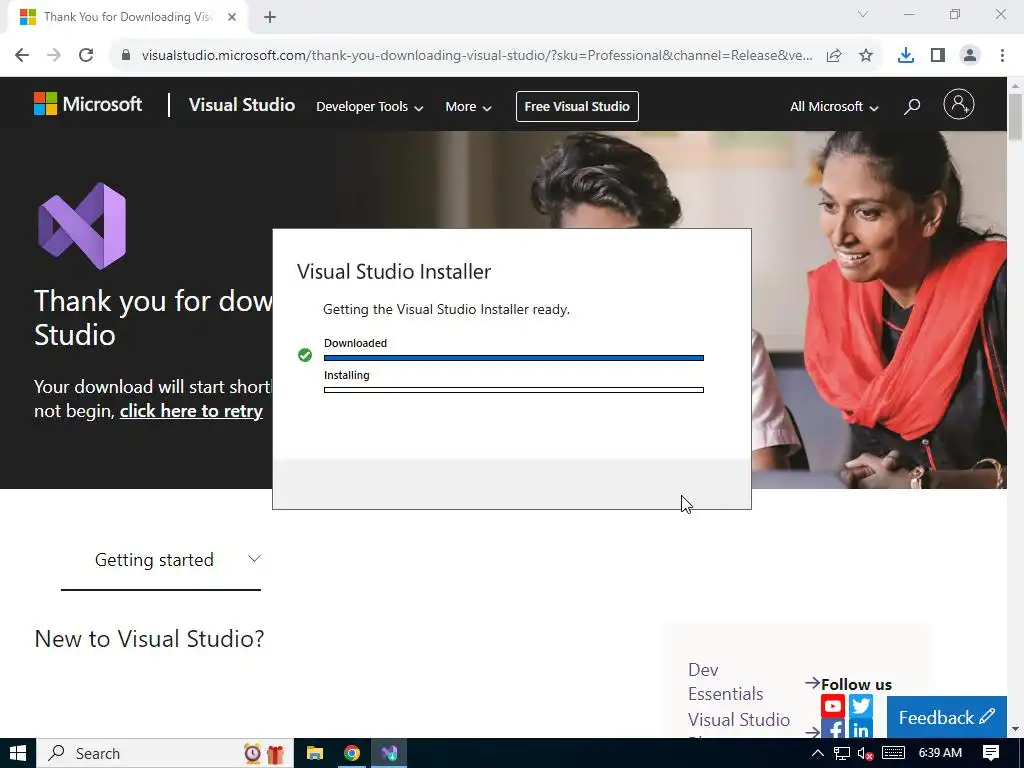Open the tab search chevron in Chrome
1024x768 pixels.
click(x=863, y=14)
